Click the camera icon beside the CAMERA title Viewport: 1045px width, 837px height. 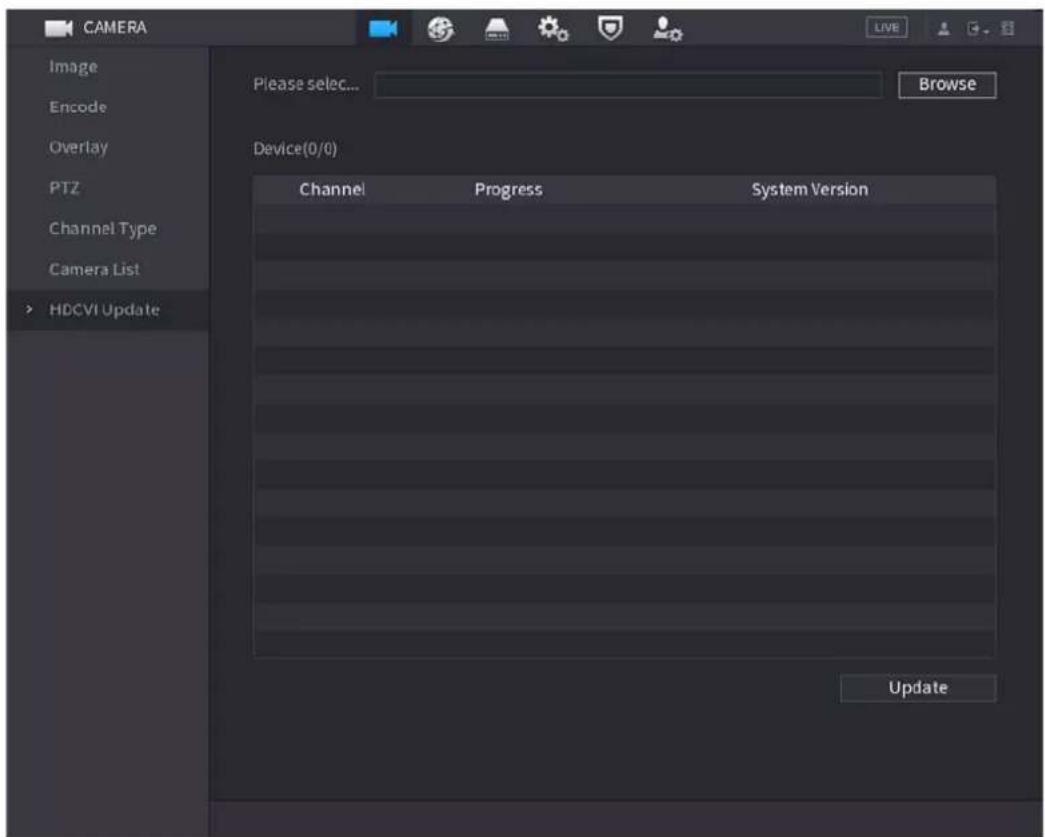59,28
